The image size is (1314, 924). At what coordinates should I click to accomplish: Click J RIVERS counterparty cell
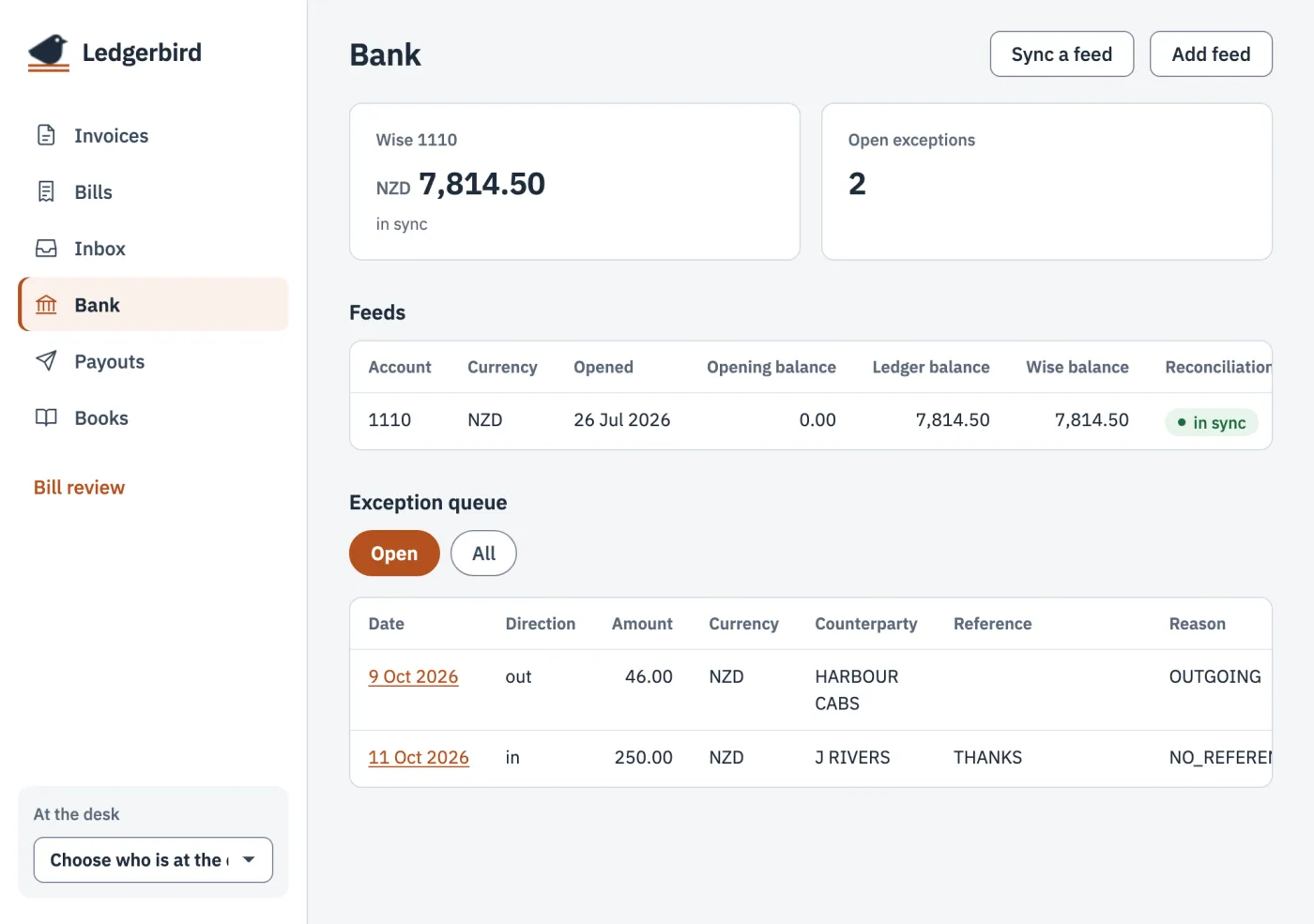click(x=852, y=757)
